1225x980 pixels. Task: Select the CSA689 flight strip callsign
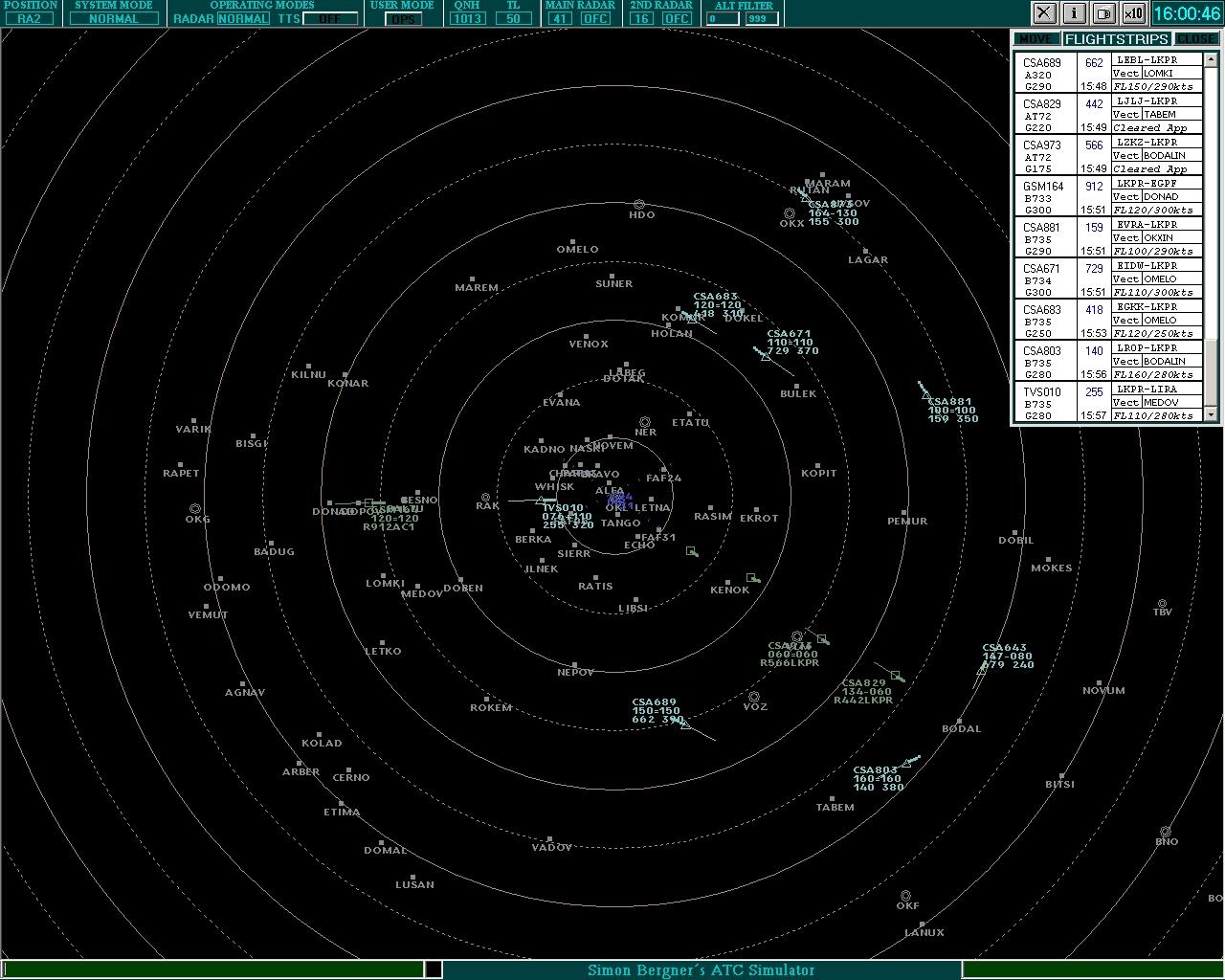(x=1041, y=63)
